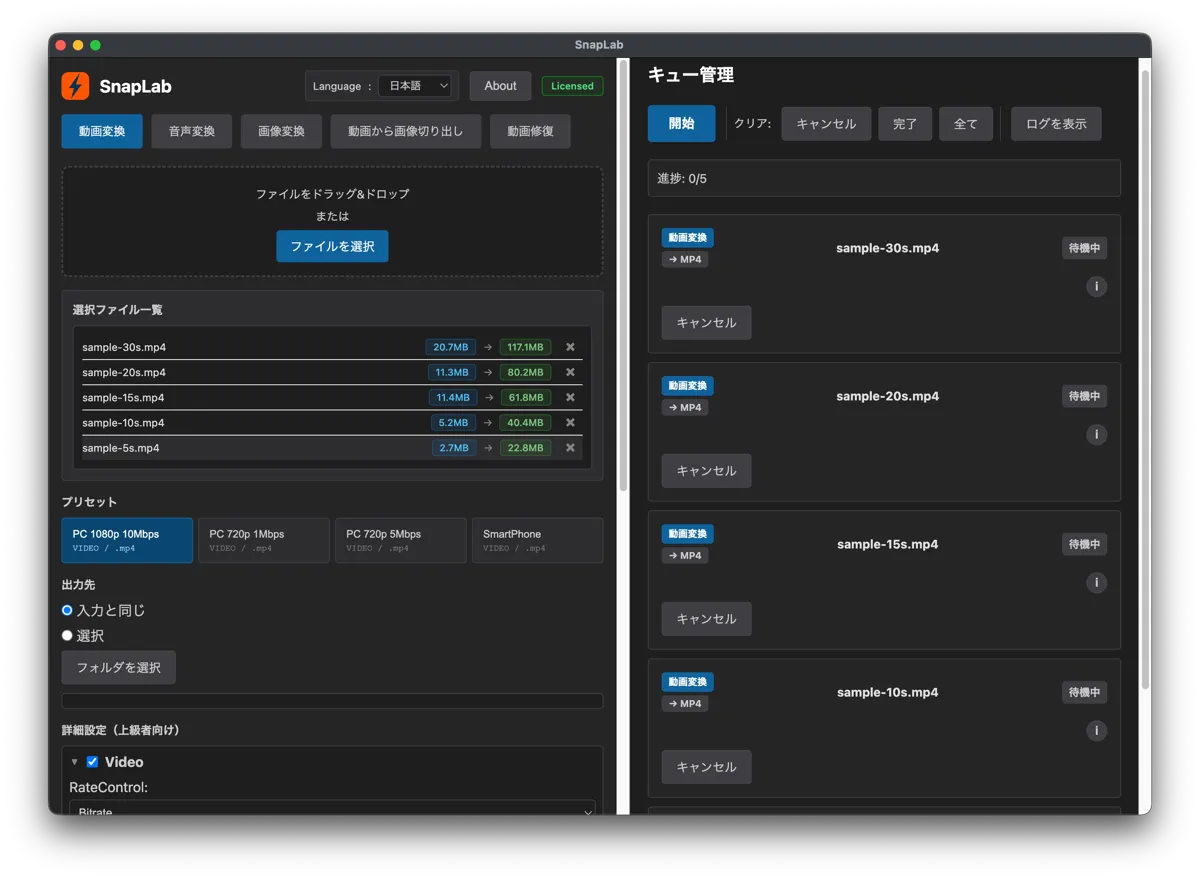Image resolution: width=1200 pixels, height=879 pixels.
Task: Click the green Licensed badge
Action: click(572, 86)
